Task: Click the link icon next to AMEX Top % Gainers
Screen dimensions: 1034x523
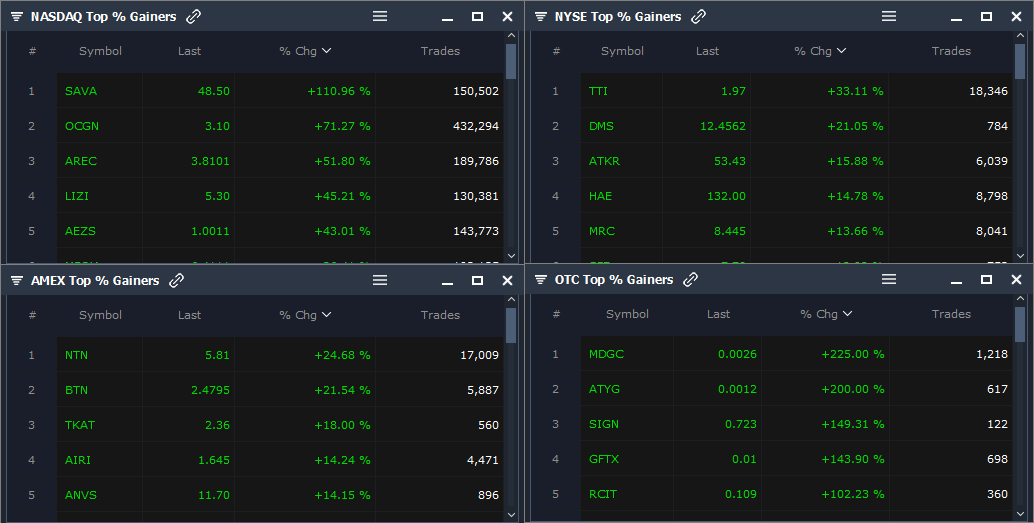Action: click(176, 281)
